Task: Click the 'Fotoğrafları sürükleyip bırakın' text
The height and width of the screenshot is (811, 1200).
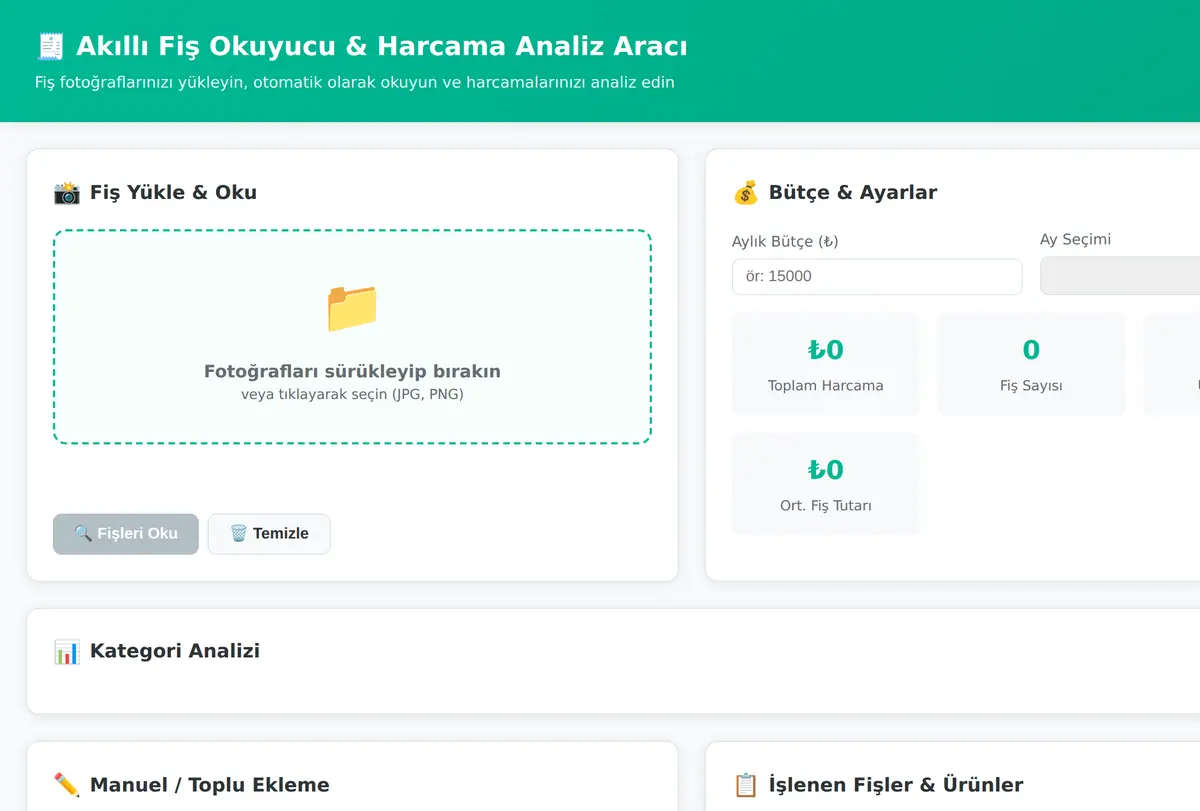Action: (x=352, y=372)
